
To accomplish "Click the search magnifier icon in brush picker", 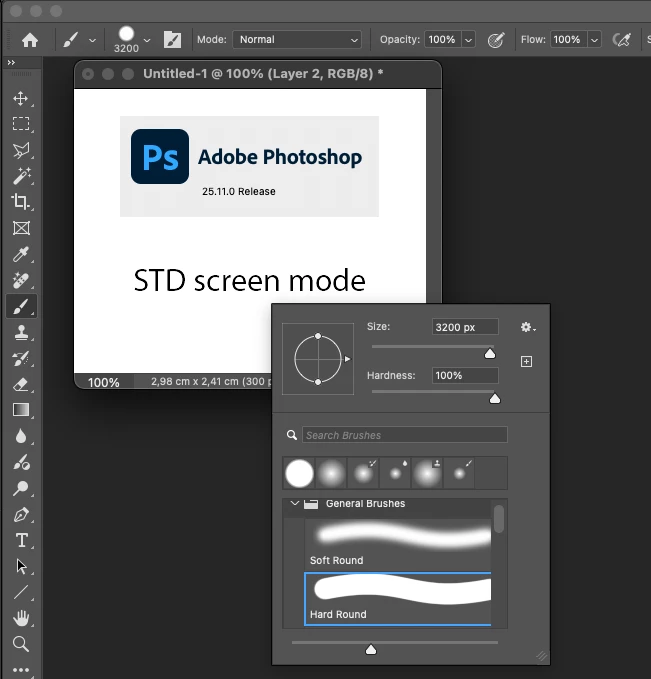I will click(292, 435).
